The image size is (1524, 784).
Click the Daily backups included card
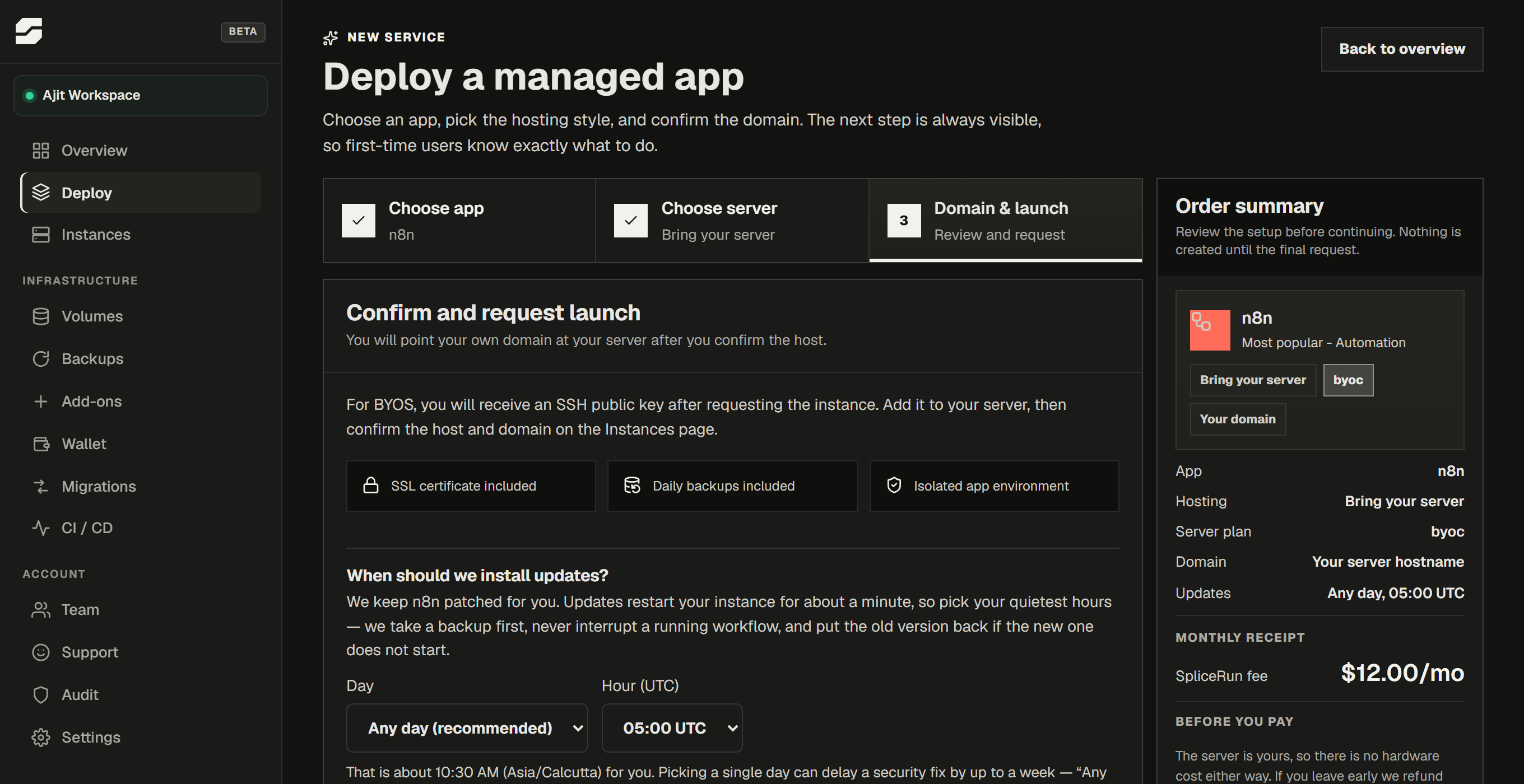point(732,486)
